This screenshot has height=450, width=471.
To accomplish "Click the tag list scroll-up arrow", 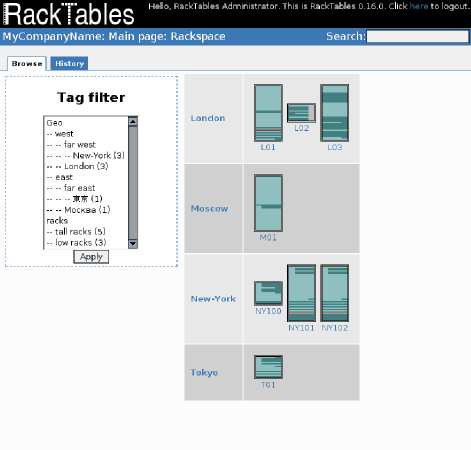I will coord(133,121).
